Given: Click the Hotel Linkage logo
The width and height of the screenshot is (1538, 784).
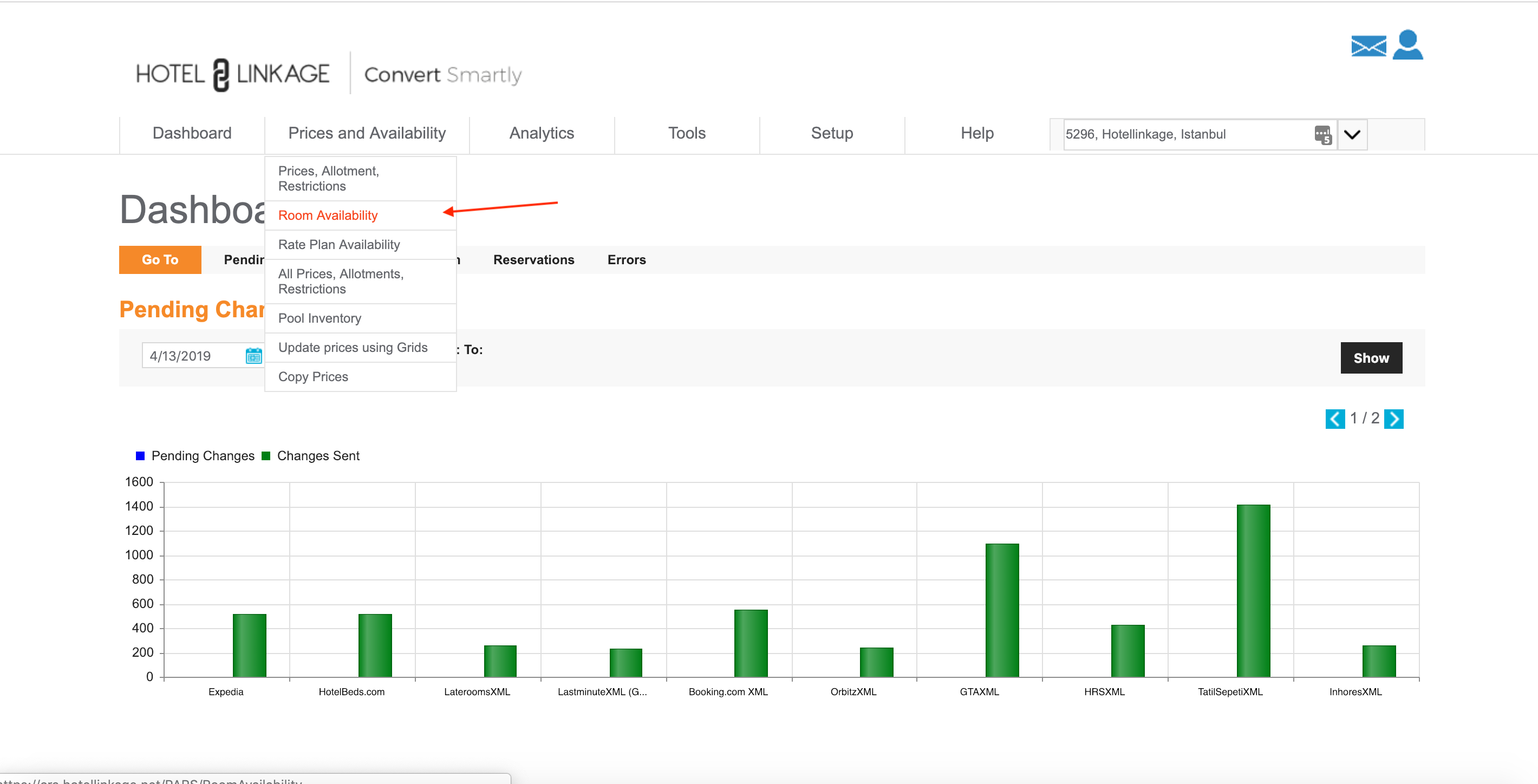Looking at the screenshot, I should (x=232, y=75).
